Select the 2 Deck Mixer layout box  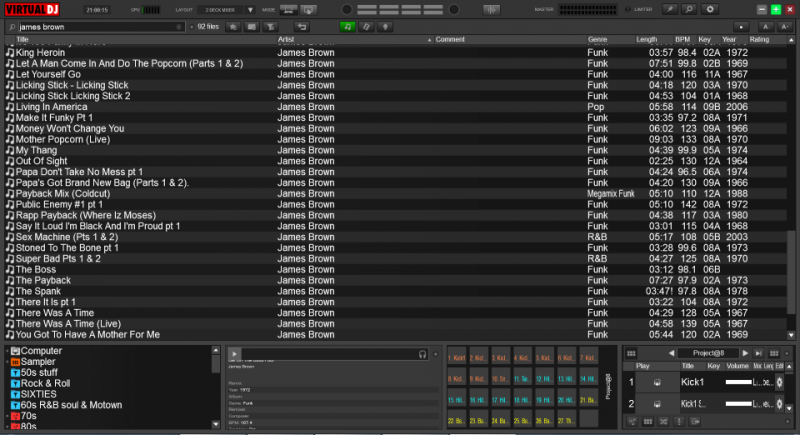click(x=220, y=10)
